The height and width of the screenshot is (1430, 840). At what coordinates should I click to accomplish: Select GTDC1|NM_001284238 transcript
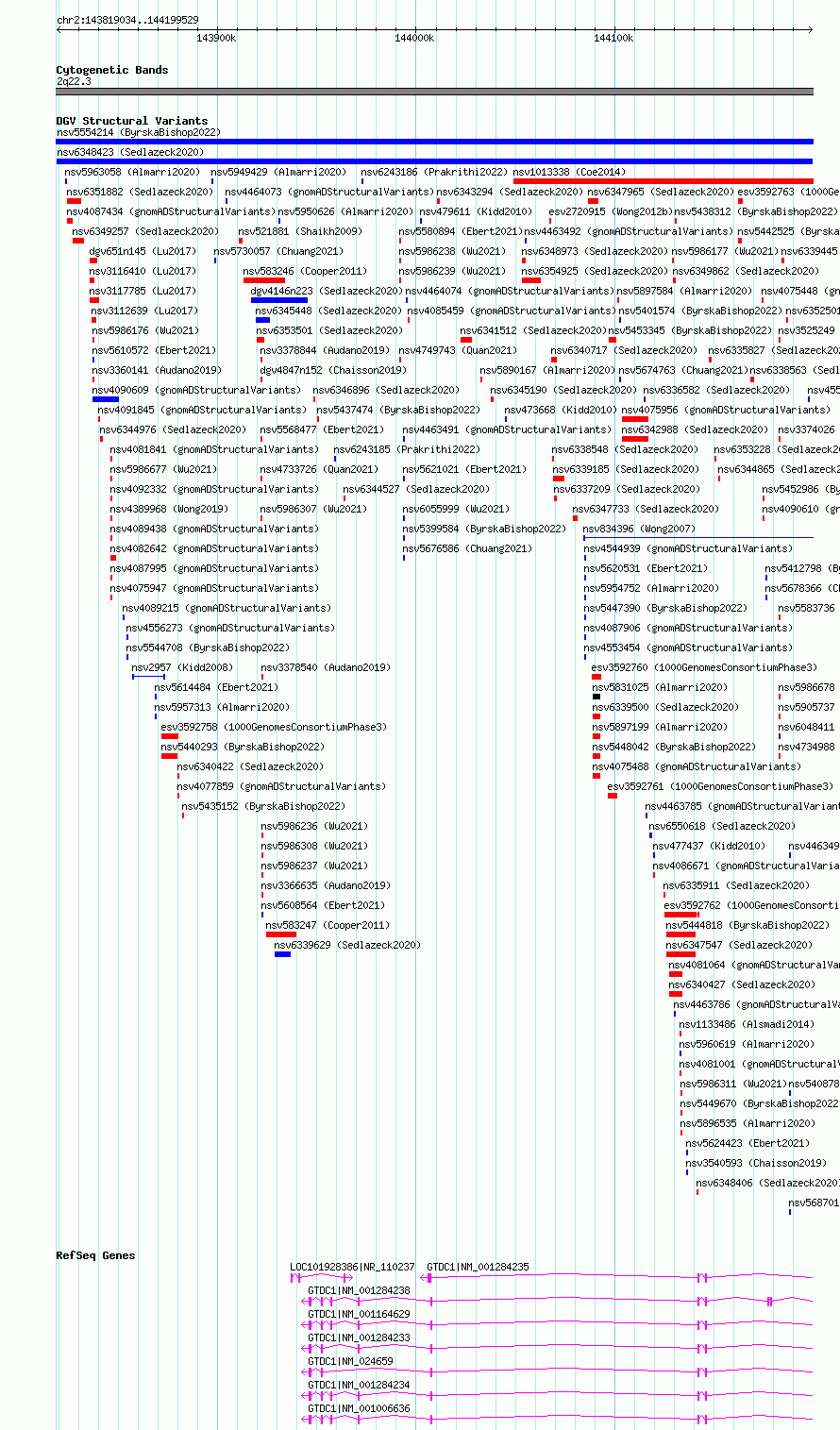pos(359,1290)
